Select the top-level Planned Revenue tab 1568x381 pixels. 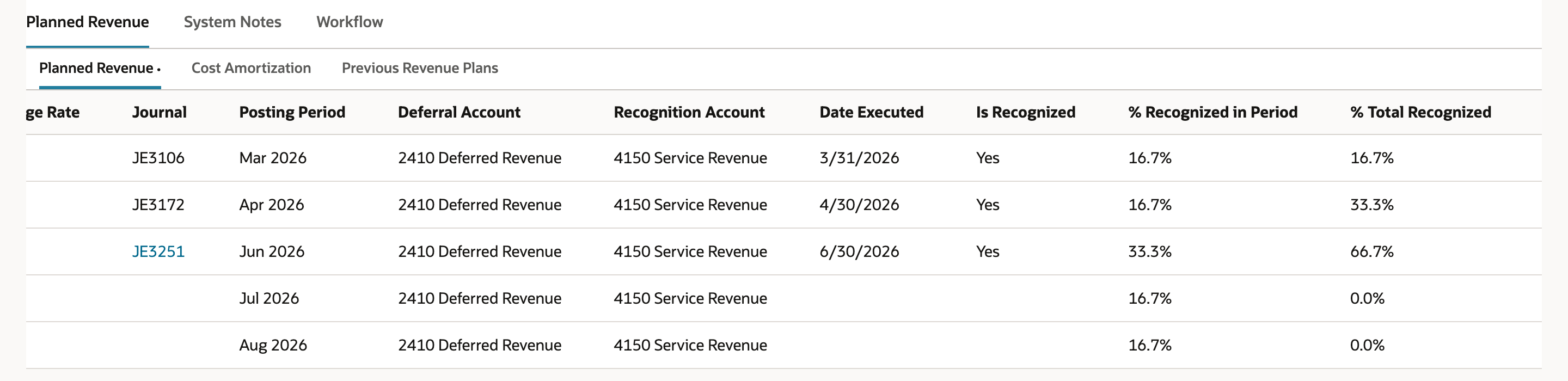(x=87, y=22)
